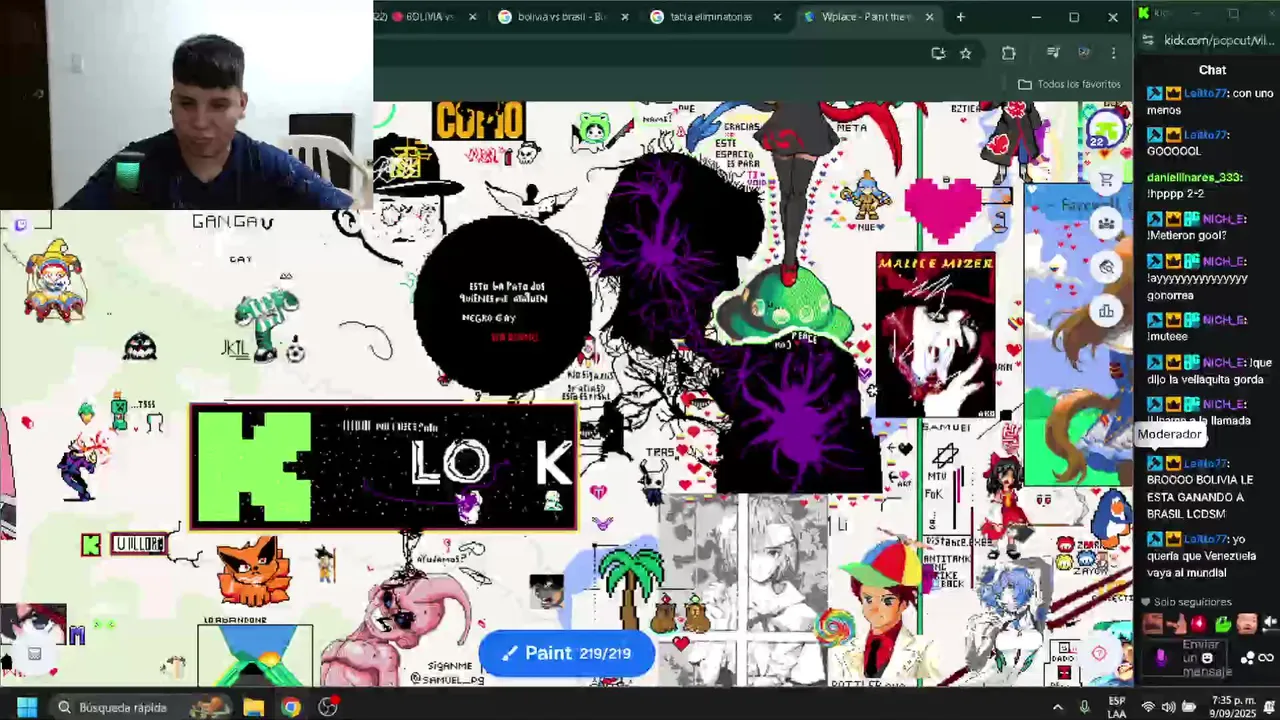Open the Chrome extensions puzzle icon

tap(1008, 53)
